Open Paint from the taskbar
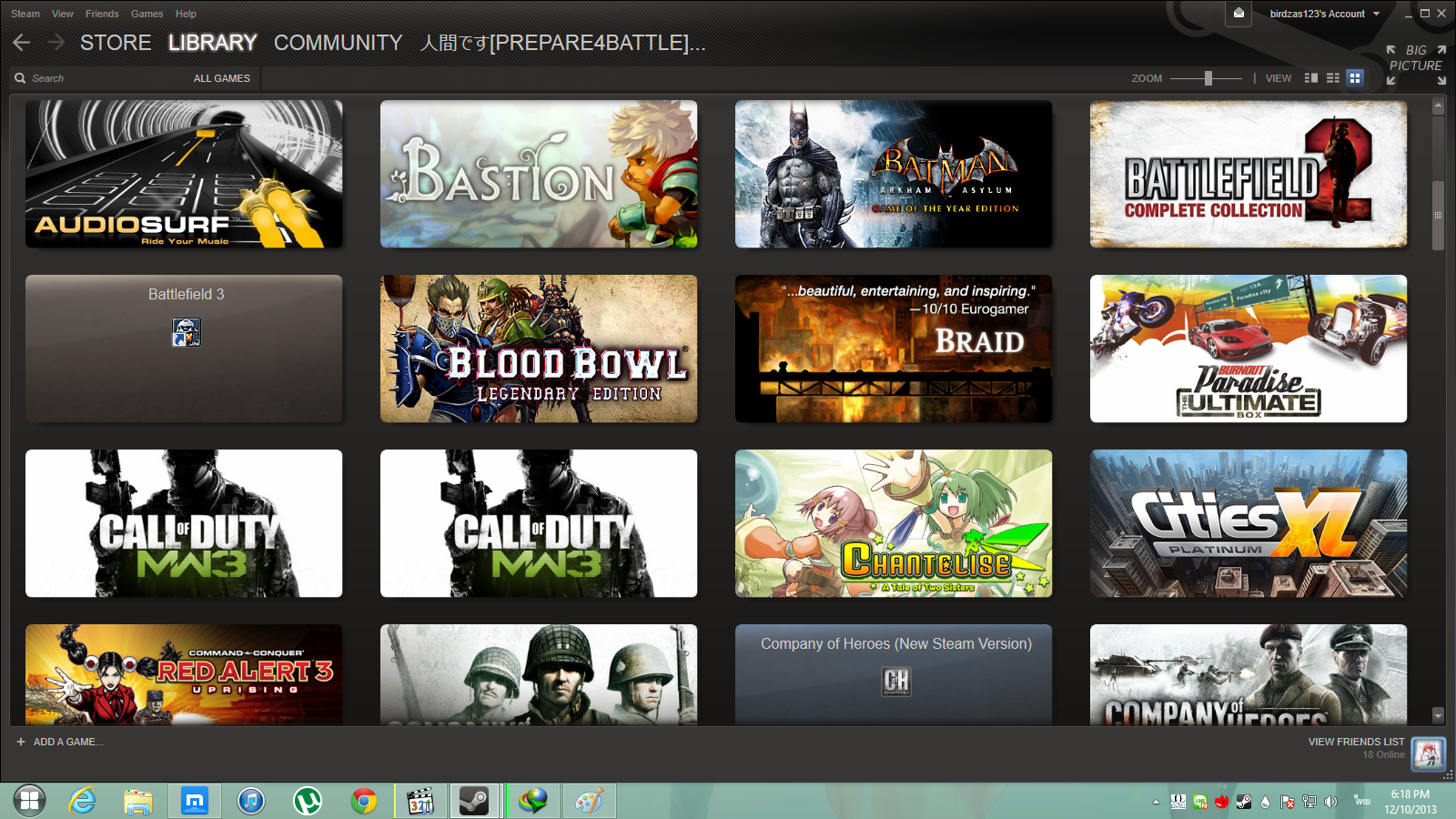 click(x=589, y=801)
